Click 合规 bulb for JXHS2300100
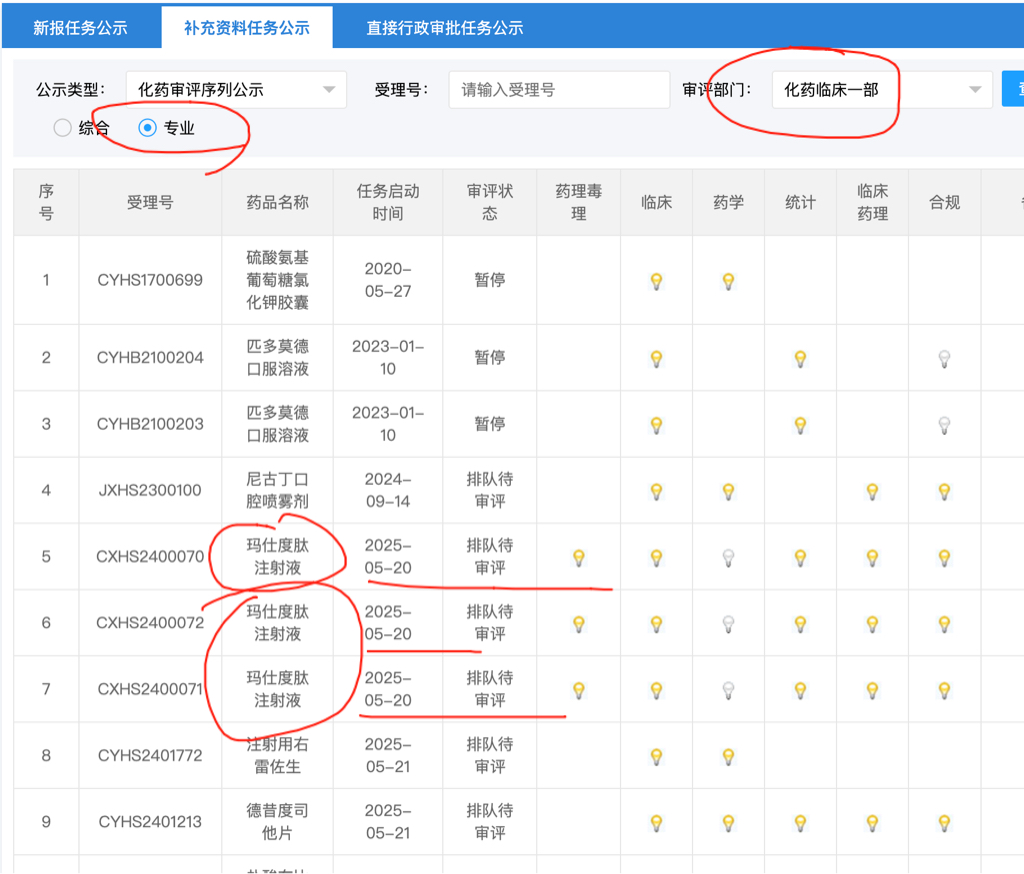This screenshot has height=874, width=1024. coord(944,491)
